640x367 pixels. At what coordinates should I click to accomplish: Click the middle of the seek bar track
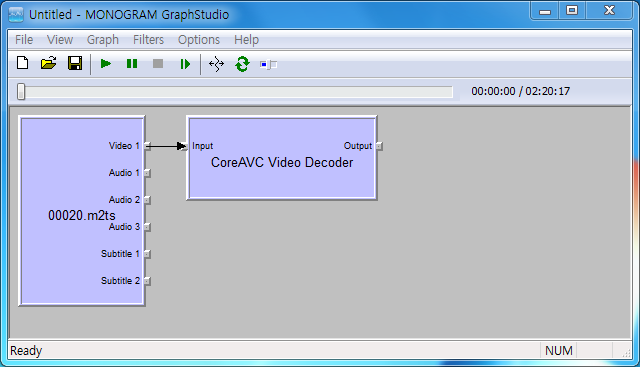tap(235, 92)
